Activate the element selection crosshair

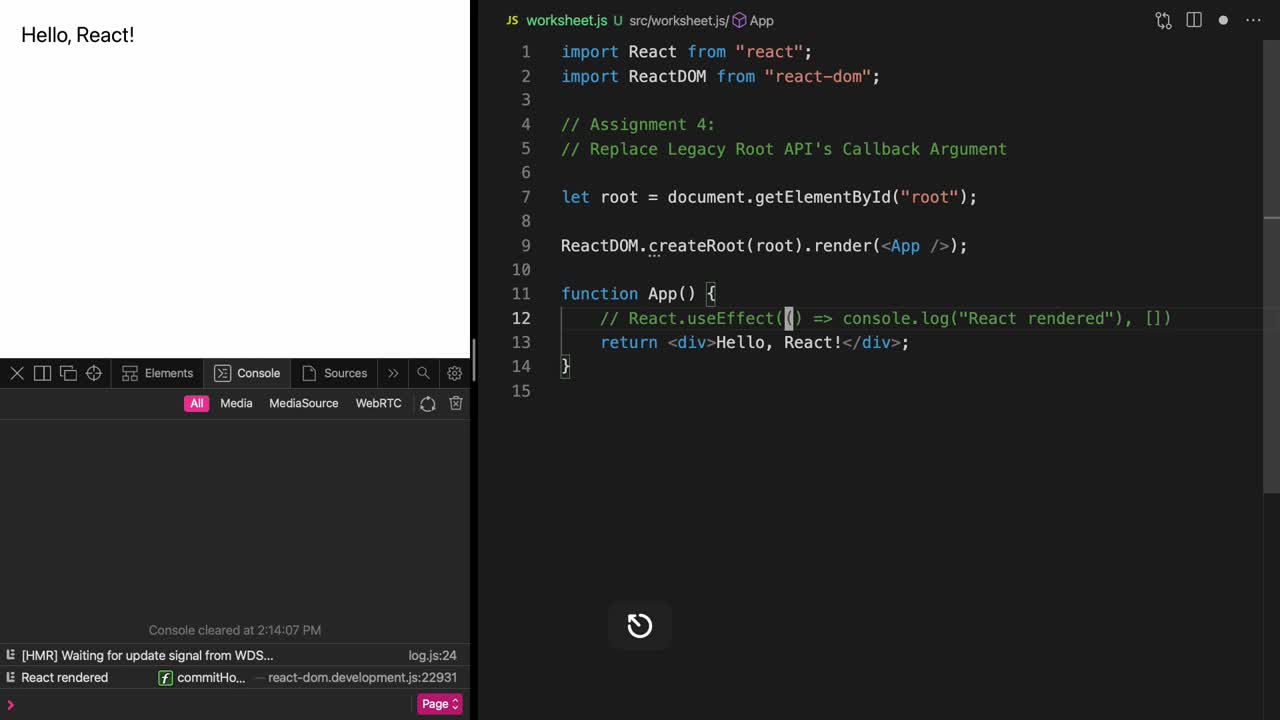(94, 373)
